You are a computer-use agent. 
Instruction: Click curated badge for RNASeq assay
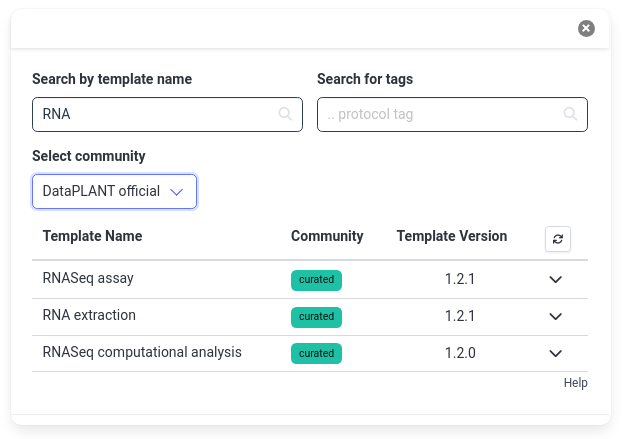click(316, 280)
